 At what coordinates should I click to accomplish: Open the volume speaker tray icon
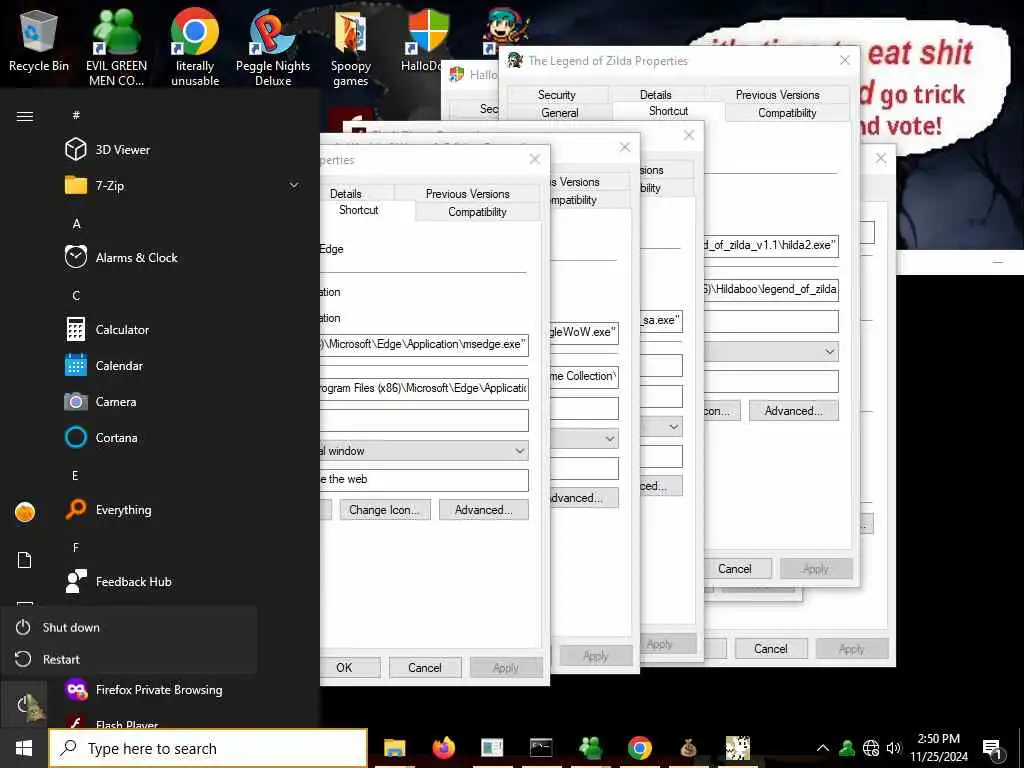coord(893,748)
